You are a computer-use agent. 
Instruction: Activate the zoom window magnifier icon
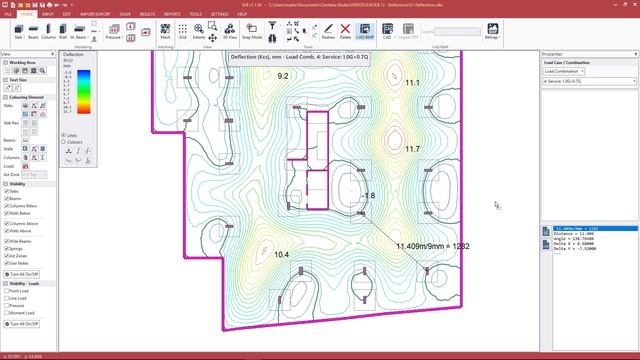(x=212, y=26)
